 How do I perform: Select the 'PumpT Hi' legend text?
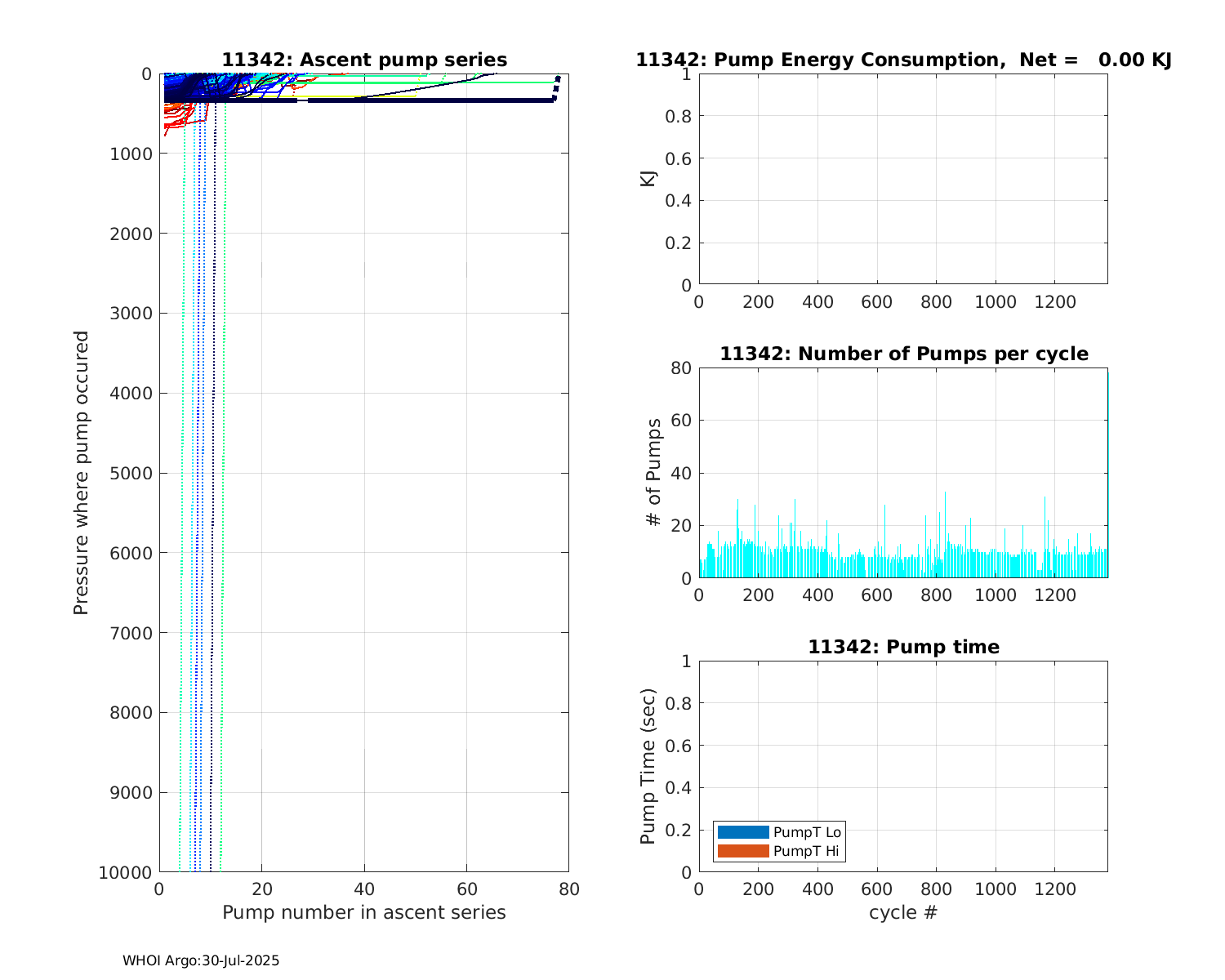pos(806,851)
